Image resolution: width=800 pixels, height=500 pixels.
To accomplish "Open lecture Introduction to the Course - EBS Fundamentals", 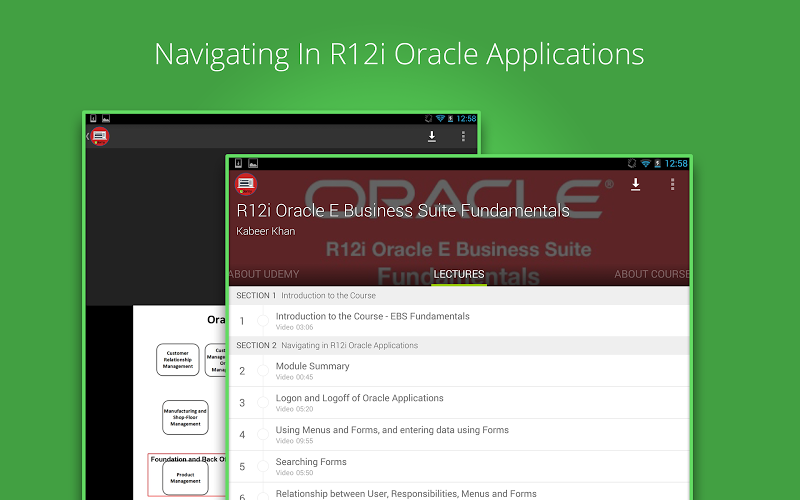I will (x=459, y=320).
